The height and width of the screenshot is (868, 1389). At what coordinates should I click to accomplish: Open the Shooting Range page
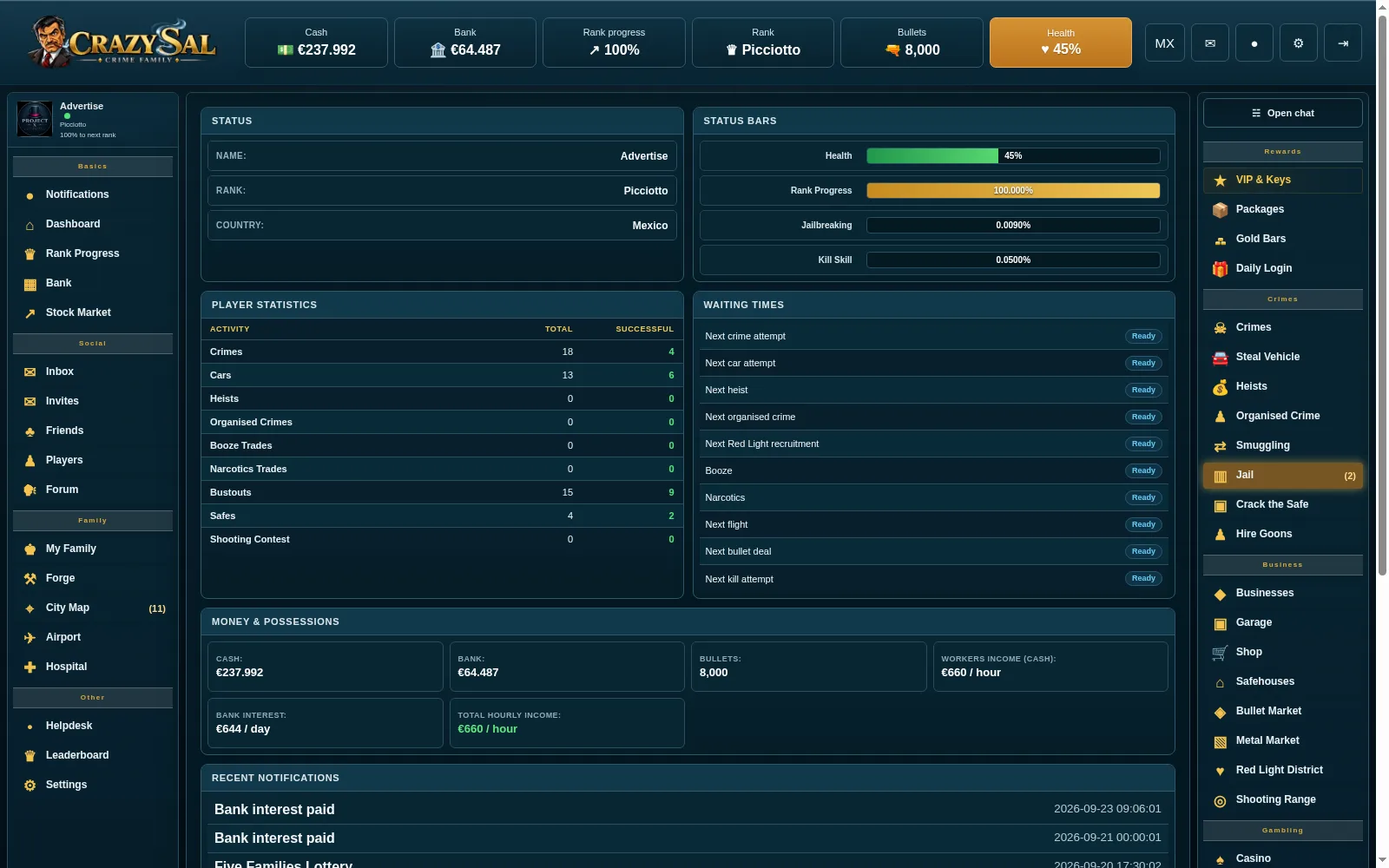1282,799
